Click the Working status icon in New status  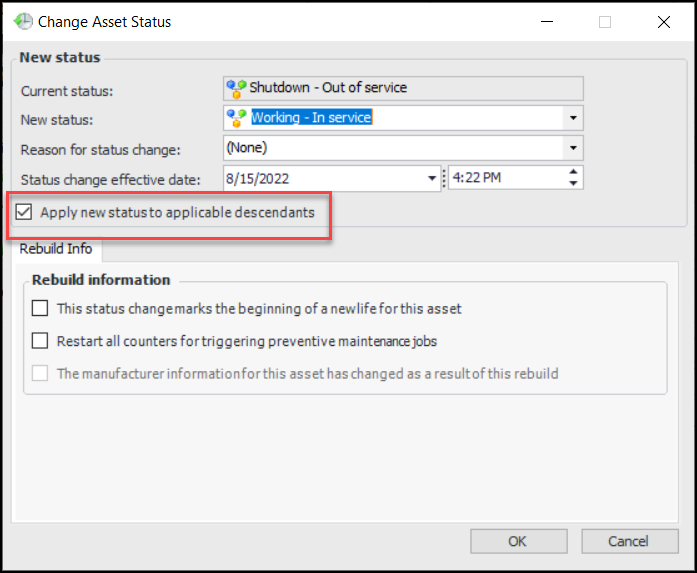[x=237, y=118]
